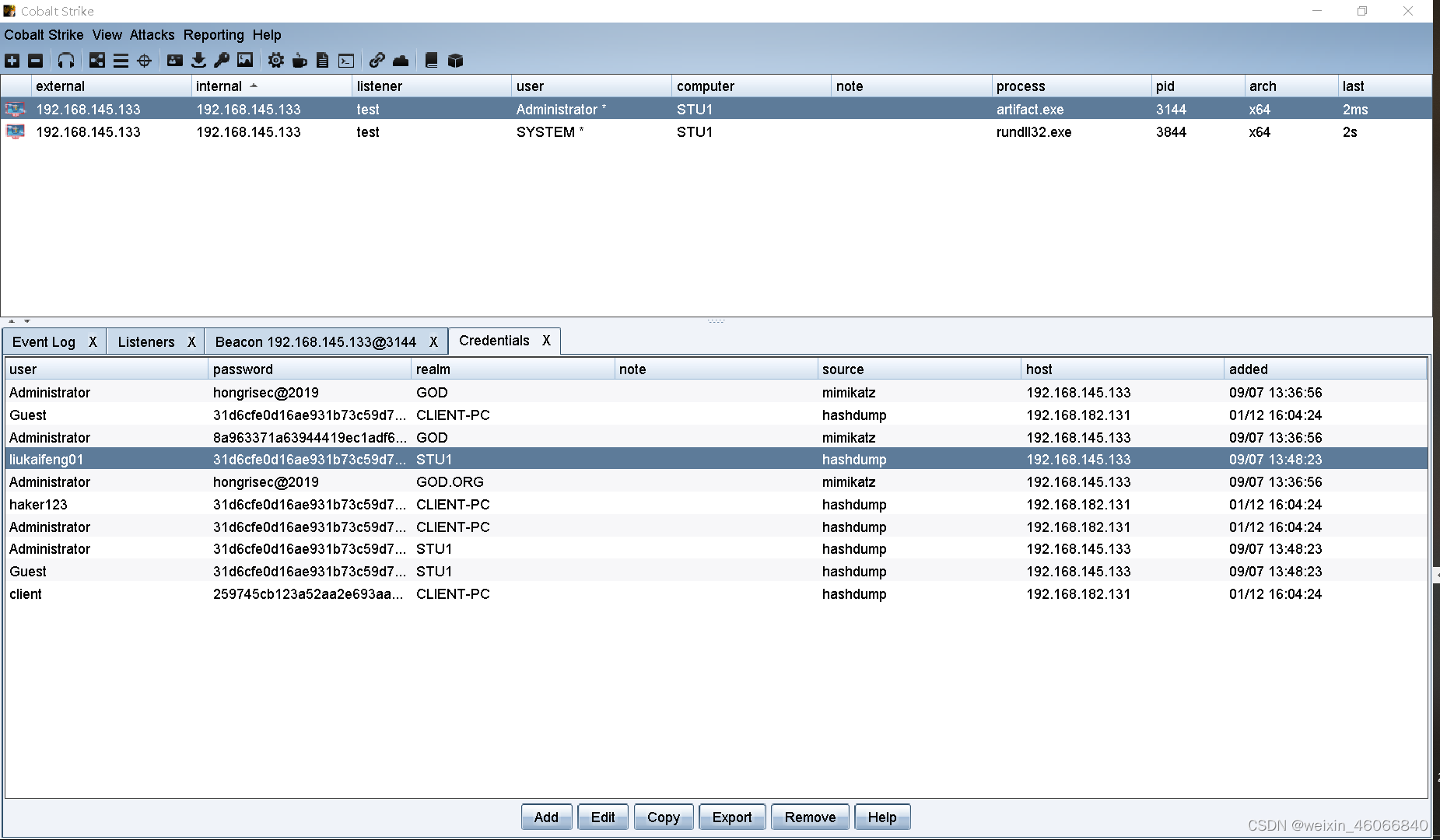Viewport: 1440px width, 840px height.
Task: Switch to the Event Log tab
Action: [44, 342]
